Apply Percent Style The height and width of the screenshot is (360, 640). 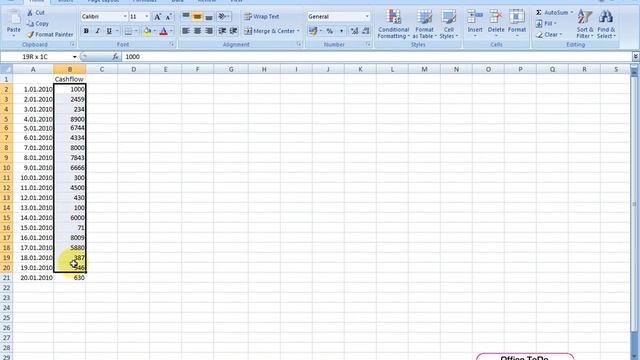coord(330,31)
